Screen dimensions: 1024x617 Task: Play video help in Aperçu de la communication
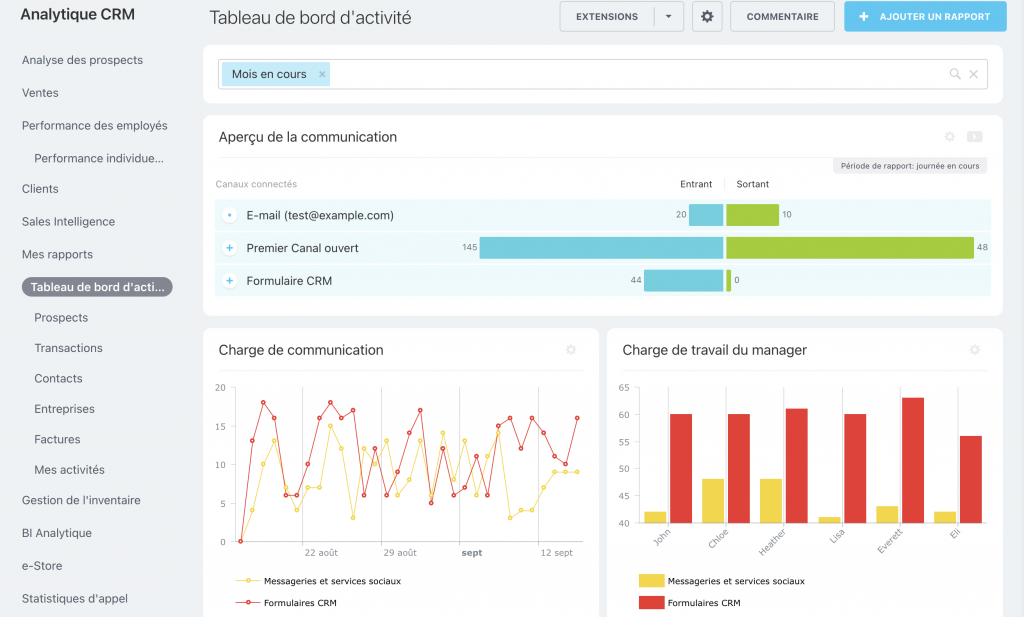tap(975, 137)
